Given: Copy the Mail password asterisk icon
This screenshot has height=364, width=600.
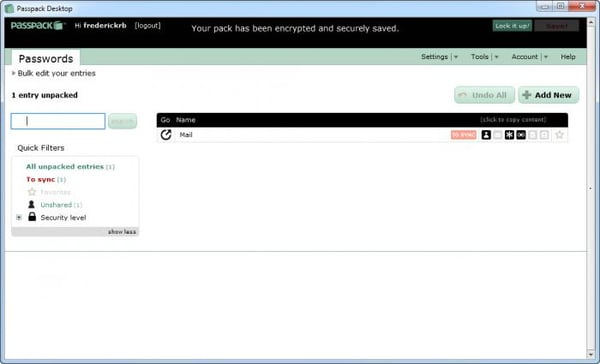Looking at the screenshot, I should [x=509, y=135].
